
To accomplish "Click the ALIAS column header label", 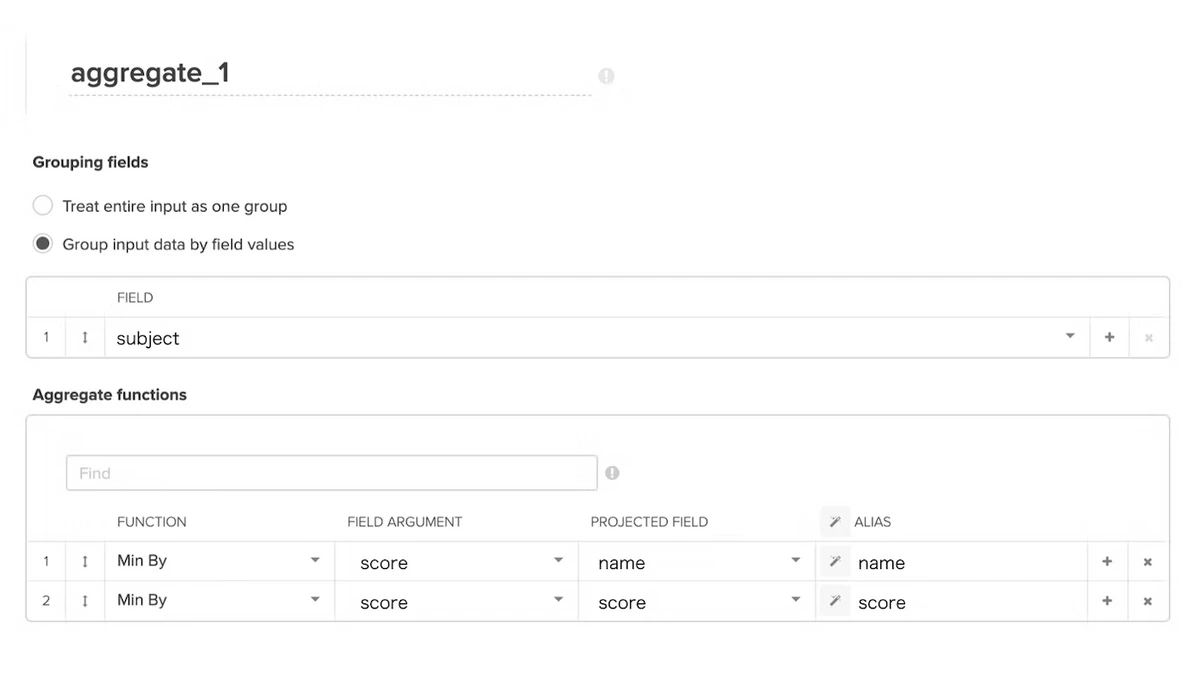I will pos(872,522).
